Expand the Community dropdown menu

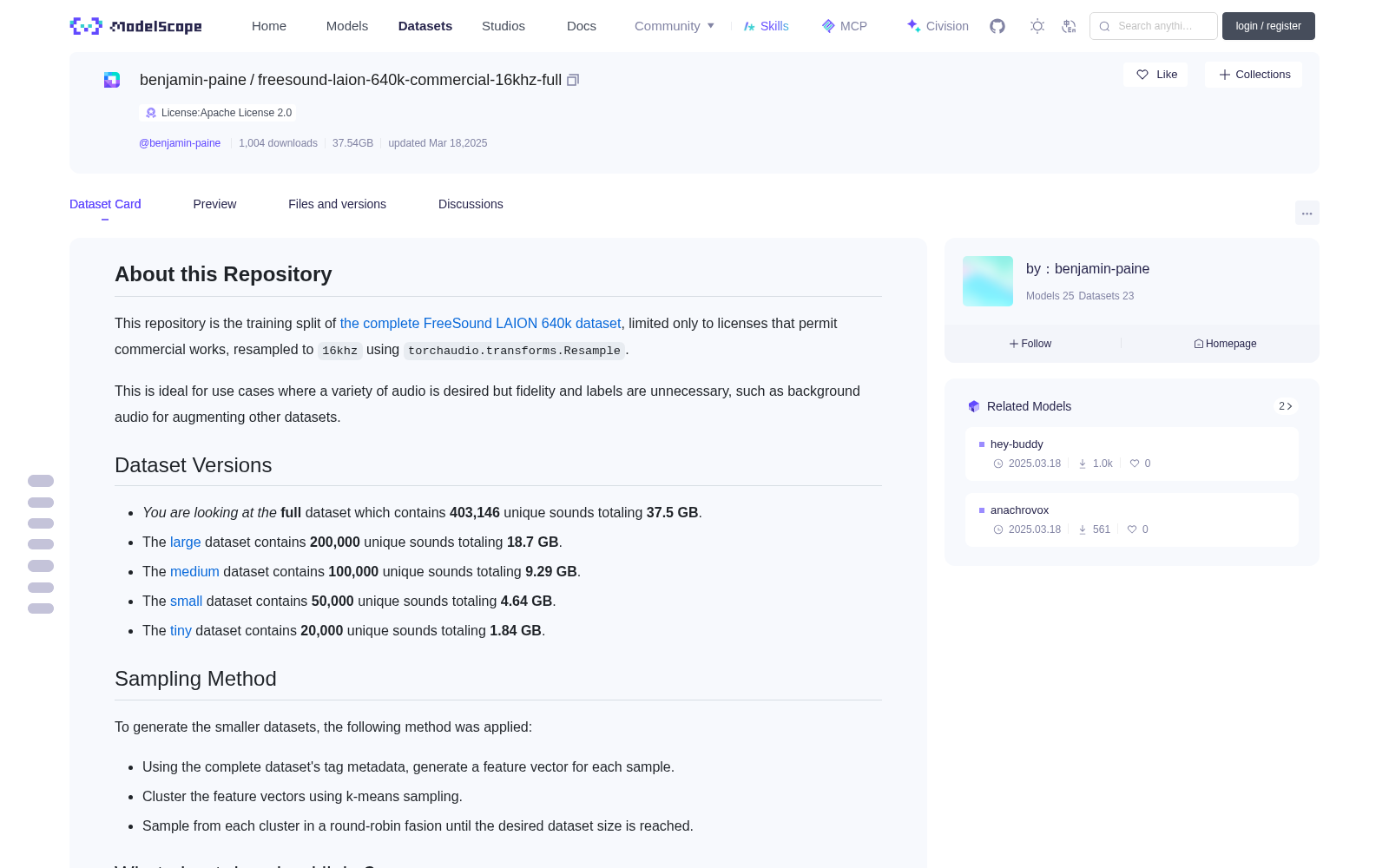click(675, 26)
